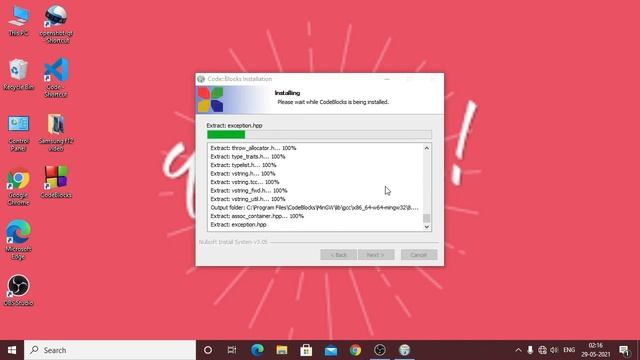
Task: Open Microsoft Edge from the taskbar
Action: 257,350
